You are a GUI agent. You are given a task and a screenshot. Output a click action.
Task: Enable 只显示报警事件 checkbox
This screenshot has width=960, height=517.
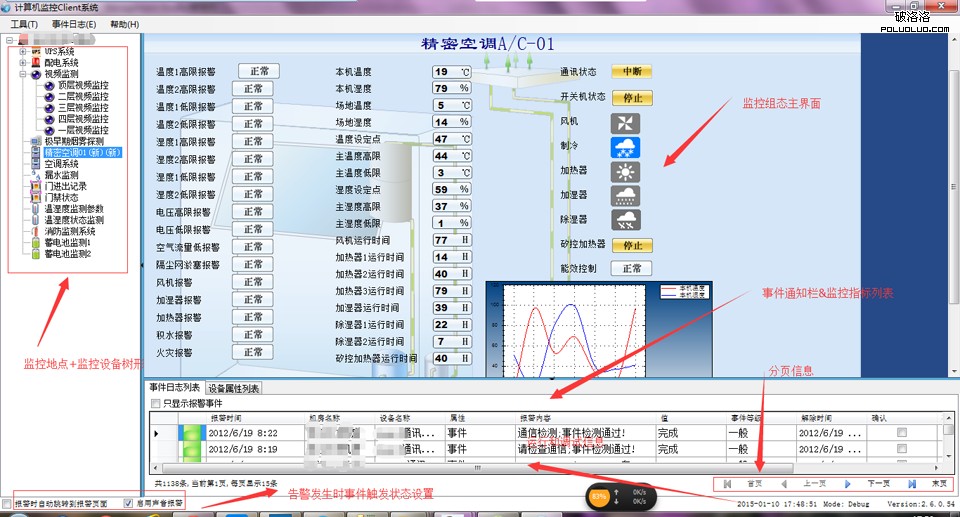pos(154,403)
